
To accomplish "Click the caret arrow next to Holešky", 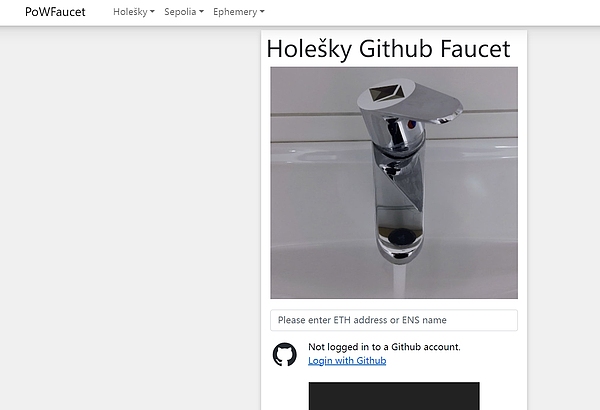I will coord(152,12).
